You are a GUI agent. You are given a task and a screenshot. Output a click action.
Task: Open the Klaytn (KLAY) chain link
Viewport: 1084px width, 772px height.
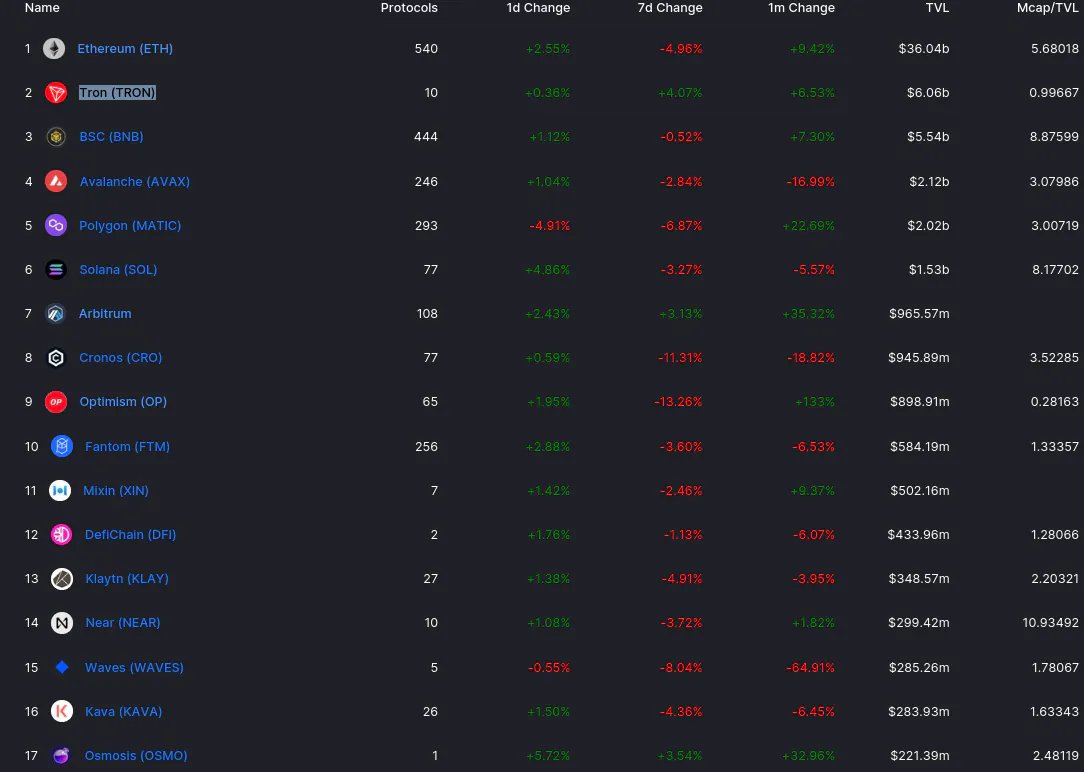coord(127,578)
